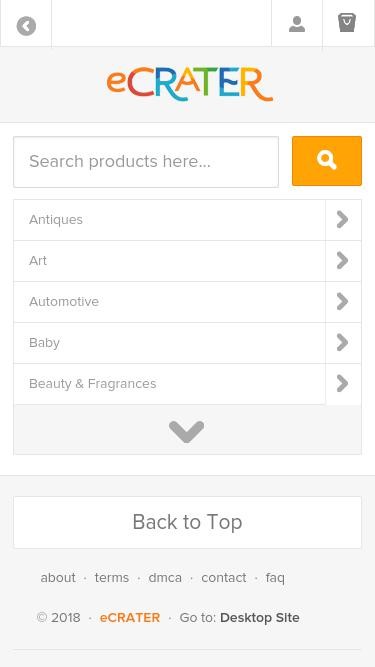Open the user account icon
Image resolution: width=375 pixels, height=667 pixels.
coord(297,24)
